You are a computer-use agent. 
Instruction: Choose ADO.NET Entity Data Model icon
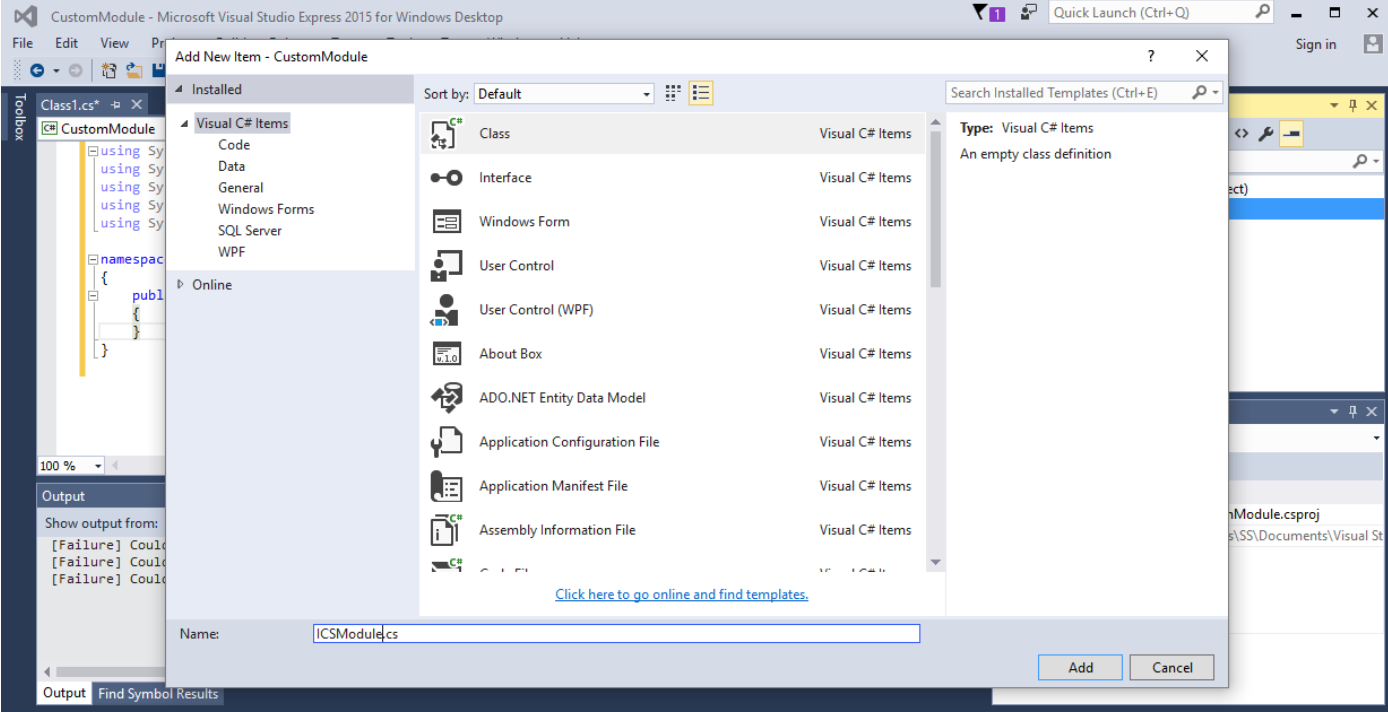(446, 398)
